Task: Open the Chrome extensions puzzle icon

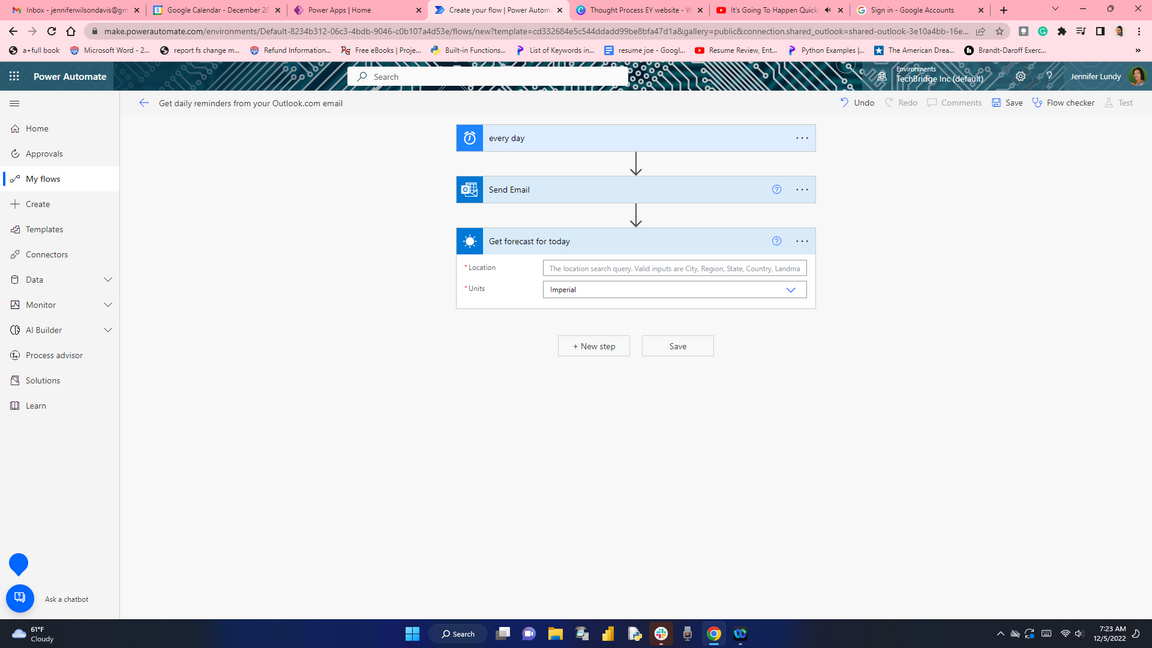Action: pyautogui.click(x=1062, y=32)
